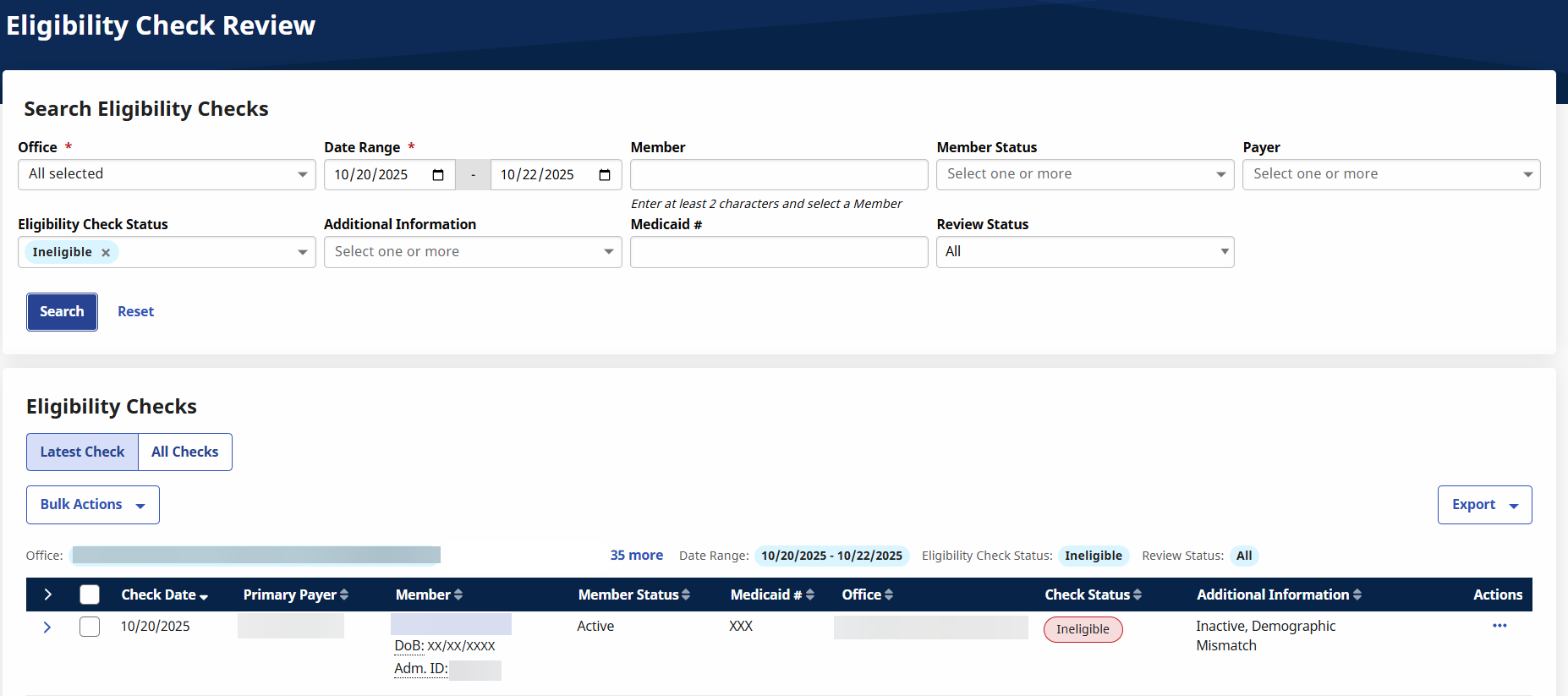Open the row actions ellipsis menu
1568x696 pixels.
pos(1499,626)
